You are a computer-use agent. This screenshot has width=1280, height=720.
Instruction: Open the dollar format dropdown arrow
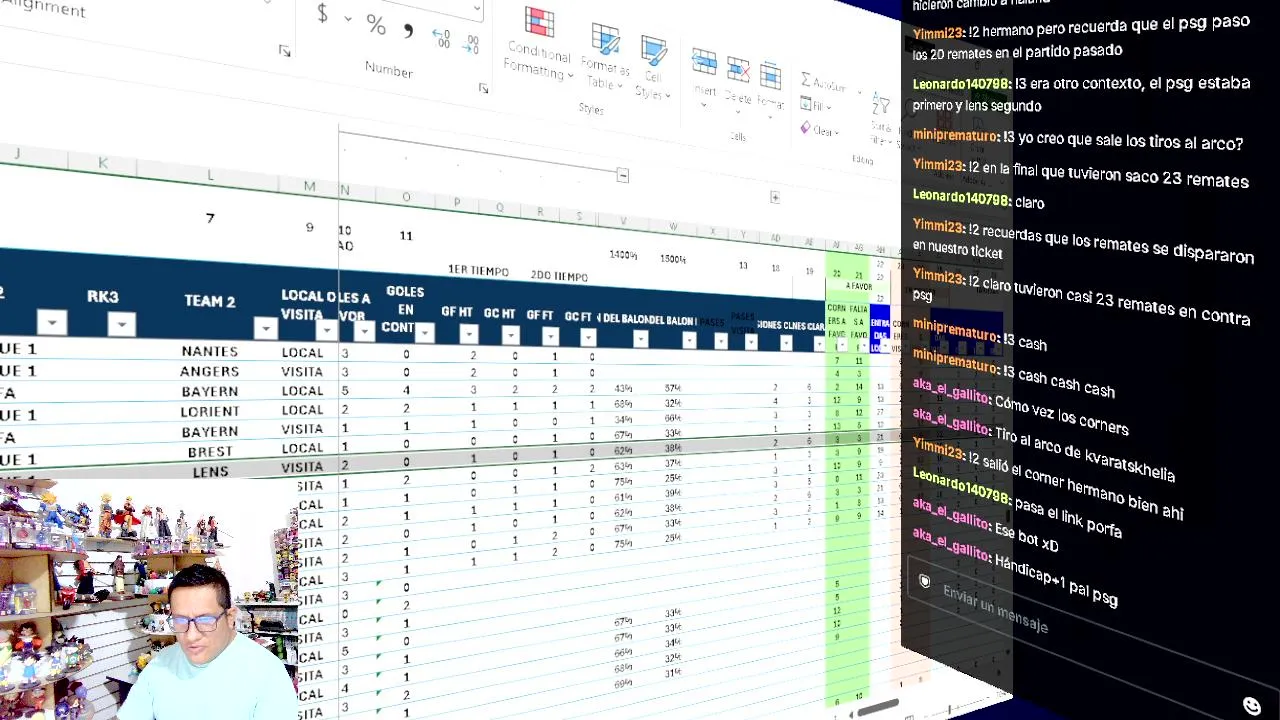click(347, 18)
